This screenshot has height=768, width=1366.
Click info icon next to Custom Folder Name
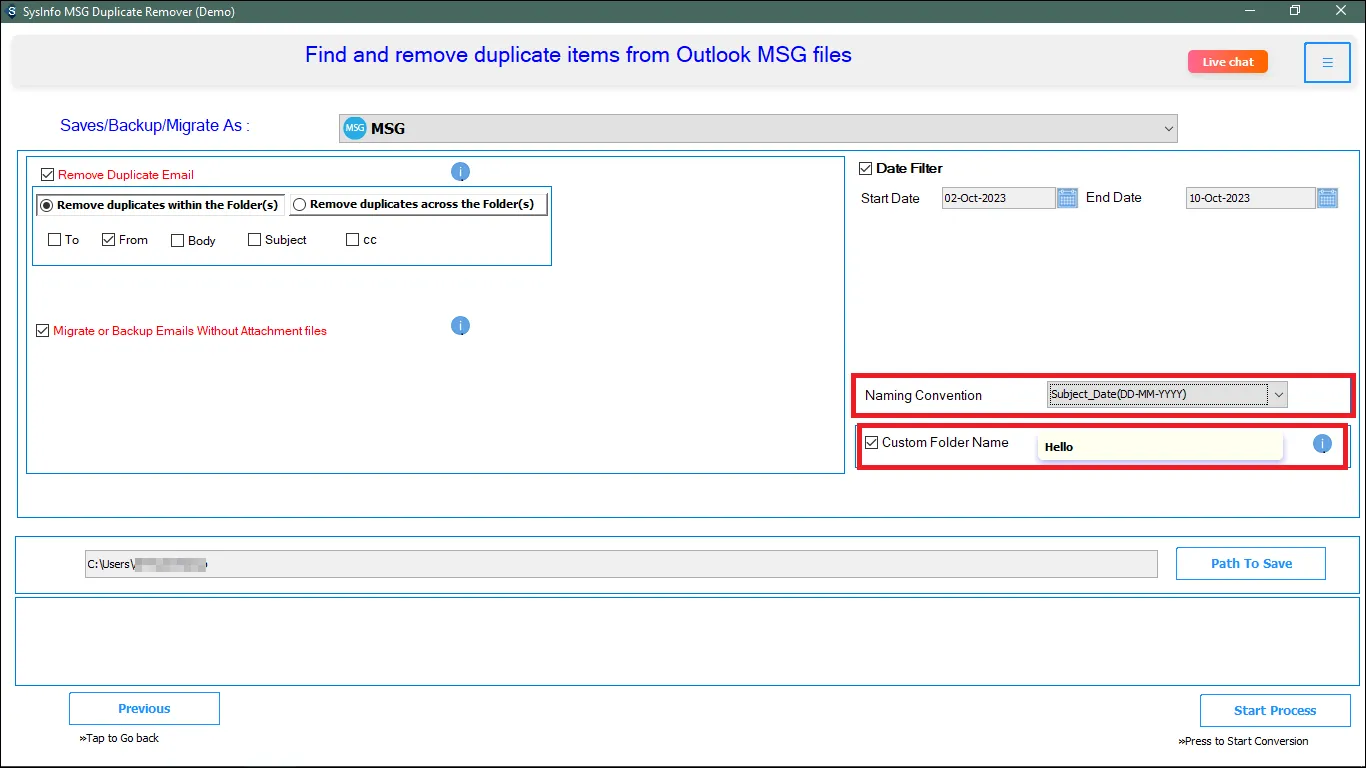(1322, 444)
